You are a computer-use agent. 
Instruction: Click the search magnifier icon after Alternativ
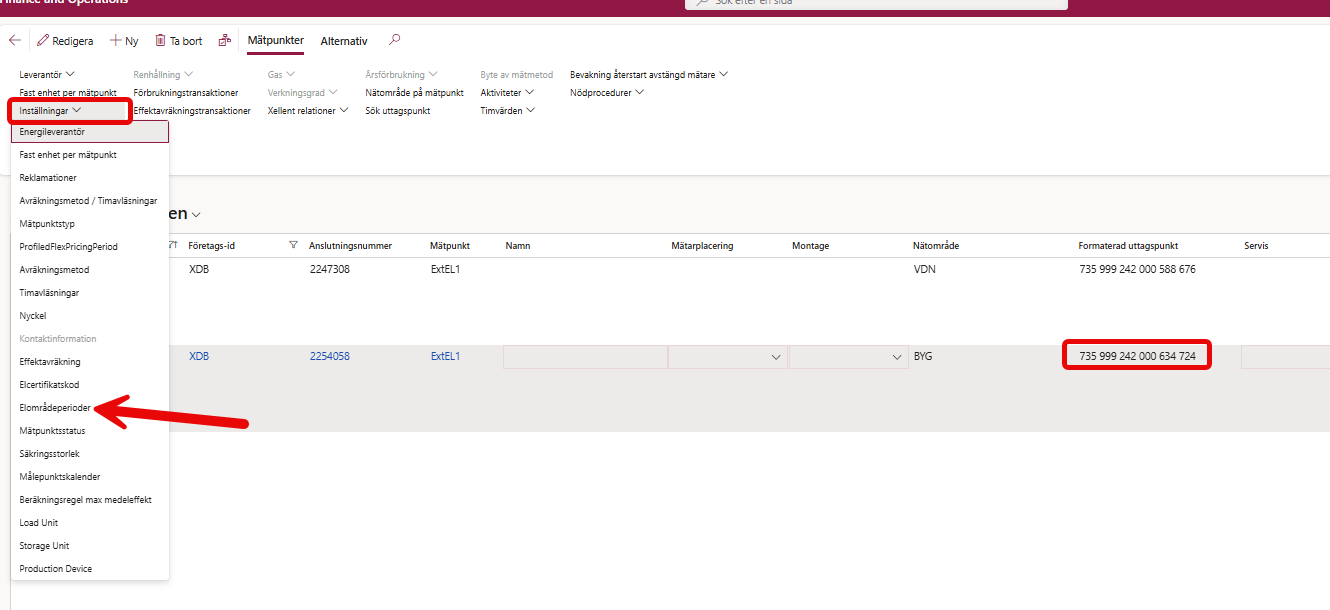[394, 40]
